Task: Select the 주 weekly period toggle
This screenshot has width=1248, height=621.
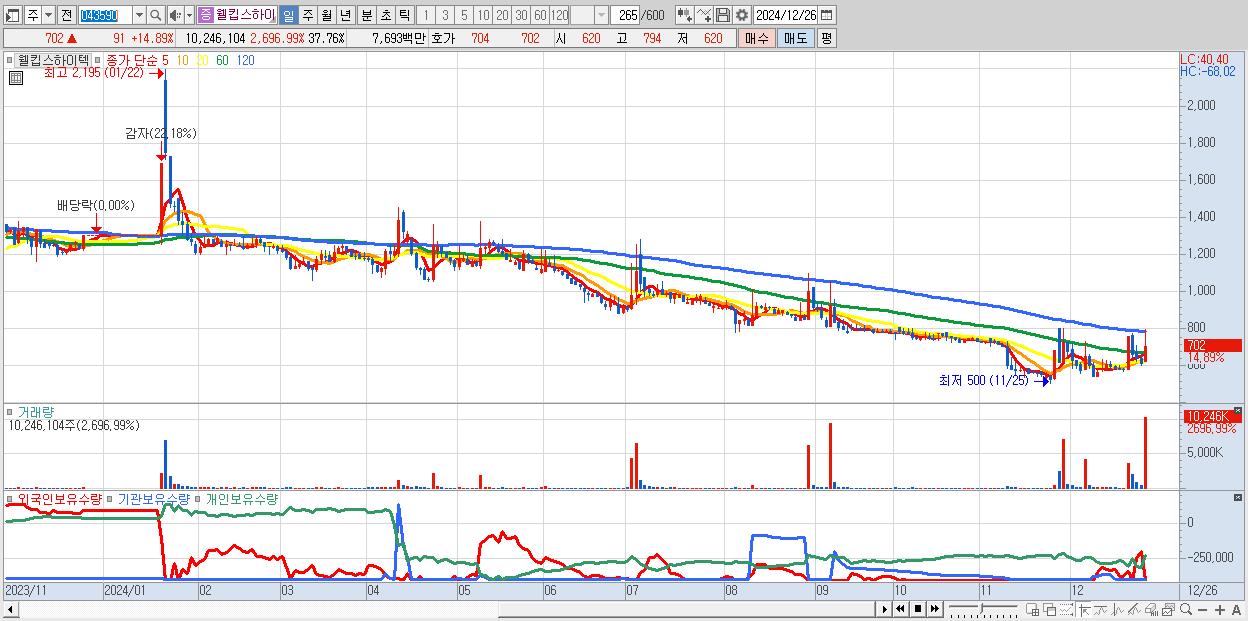Action: [x=307, y=15]
